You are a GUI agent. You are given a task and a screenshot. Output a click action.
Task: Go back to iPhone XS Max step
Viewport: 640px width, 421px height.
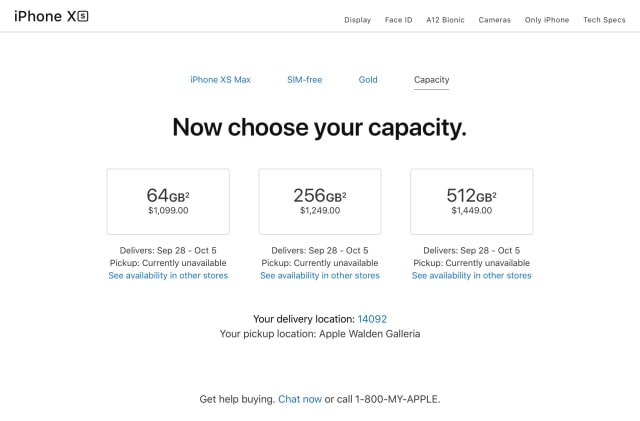[220, 80]
